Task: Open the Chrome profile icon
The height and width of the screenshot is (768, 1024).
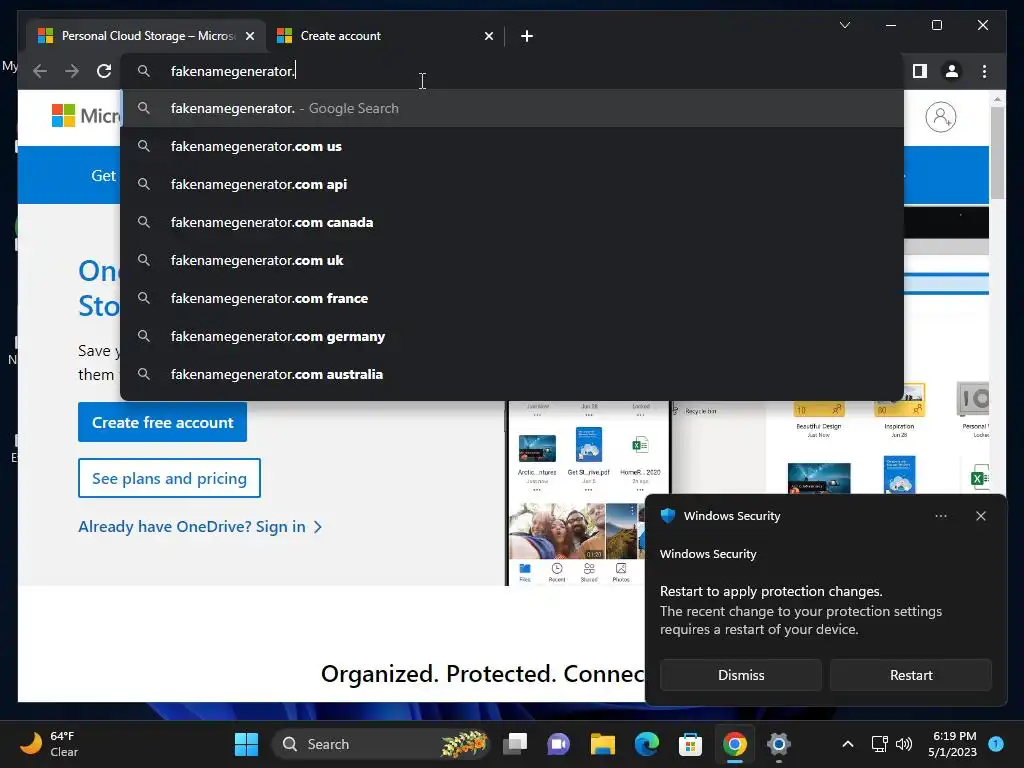Action: pyautogui.click(x=952, y=71)
